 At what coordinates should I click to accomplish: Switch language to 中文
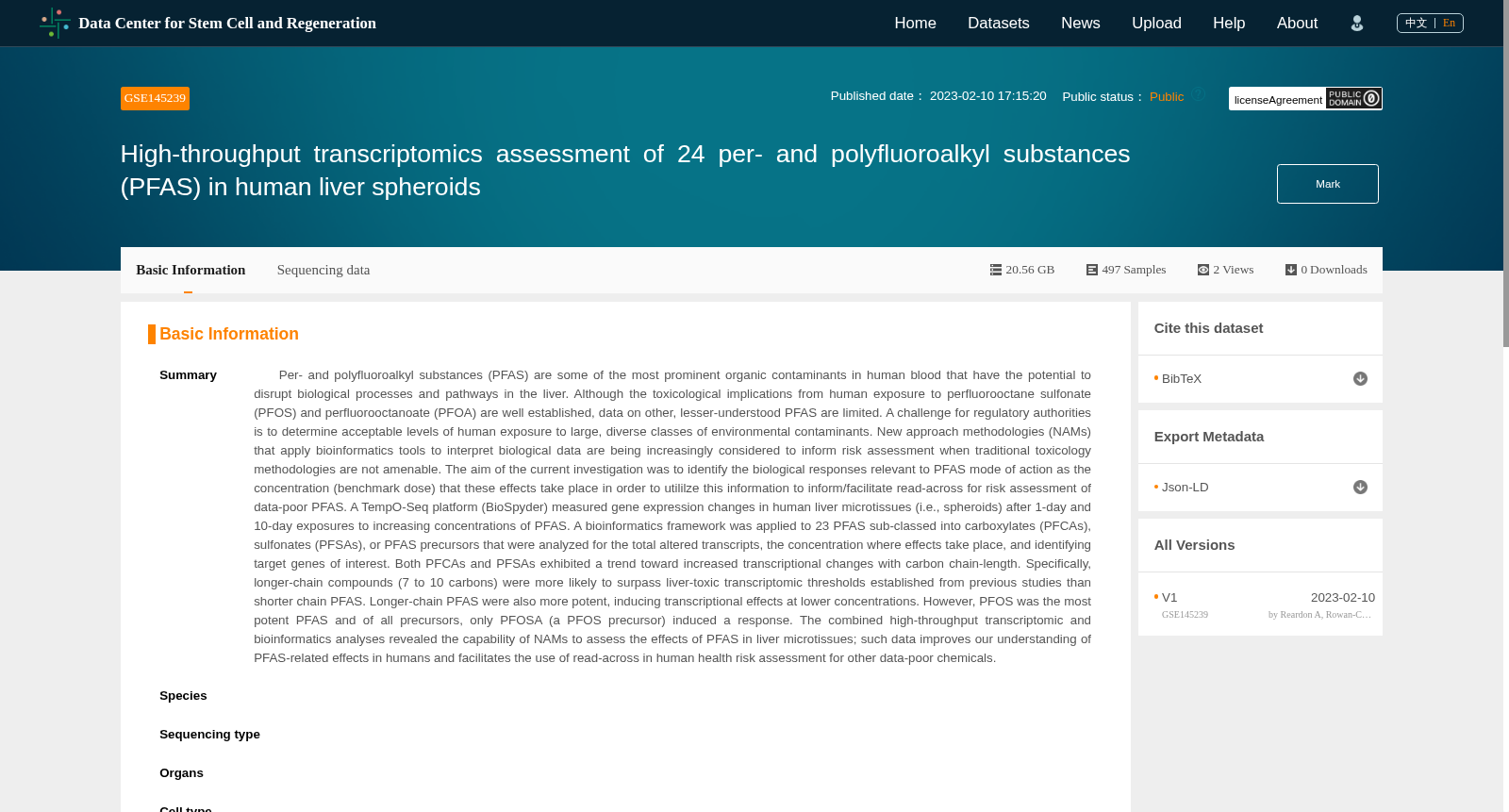pos(1416,23)
